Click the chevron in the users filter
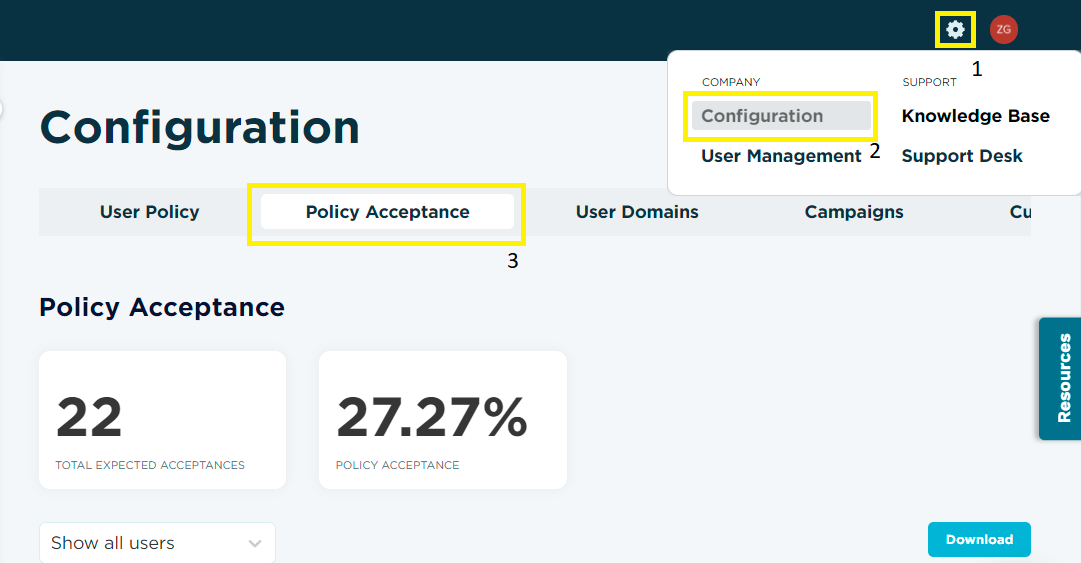Image resolution: width=1081 pixels, height=563 pixels. pos(255,543)
